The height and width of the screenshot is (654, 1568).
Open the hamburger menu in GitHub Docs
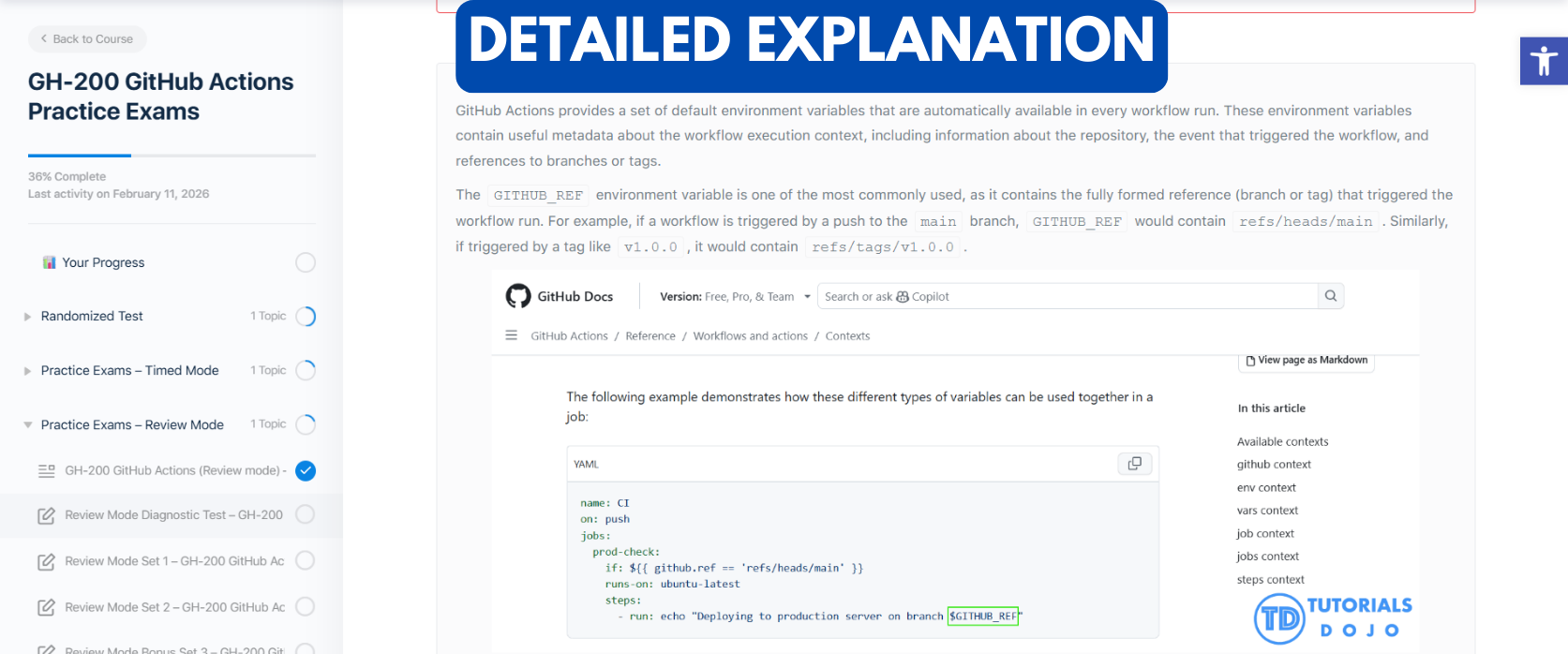click(x=511, y=335)
